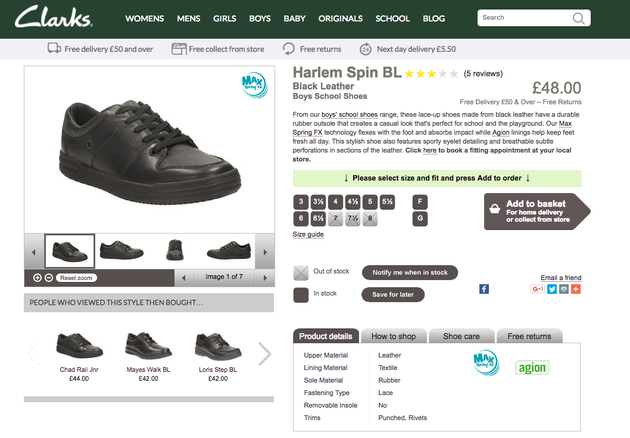
Task: Switch to the Shoe care tab
Action: pyautogui.click(x=461, y=336)
